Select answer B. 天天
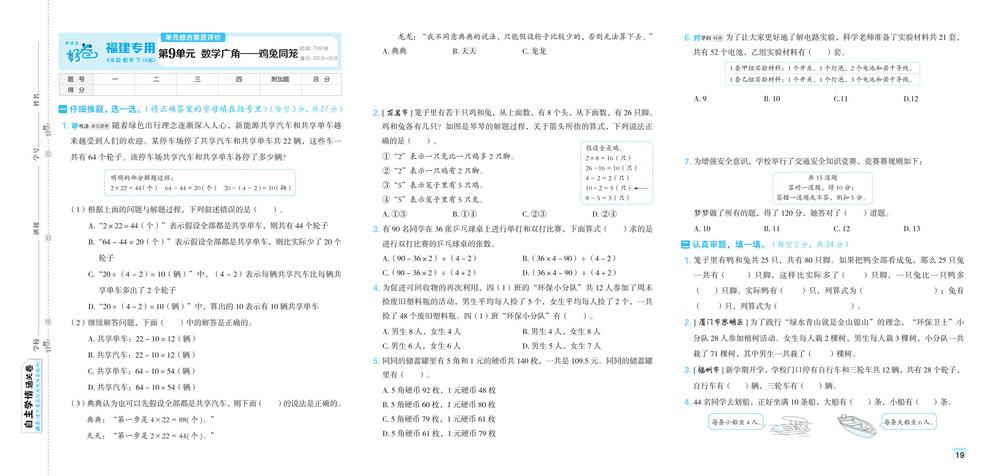The image size is (1000, 476). coord(464,52)
